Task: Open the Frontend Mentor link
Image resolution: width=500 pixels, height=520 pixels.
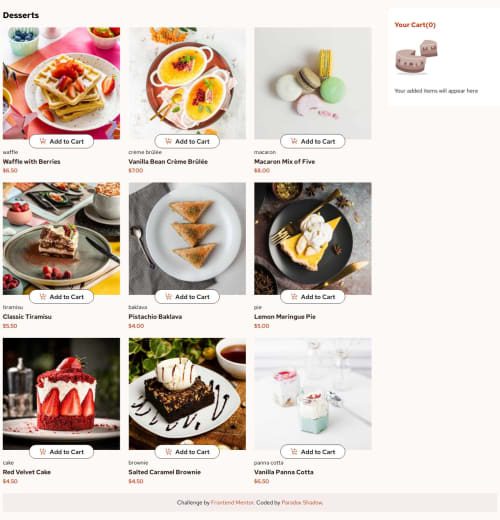Action: coord(232,502)
